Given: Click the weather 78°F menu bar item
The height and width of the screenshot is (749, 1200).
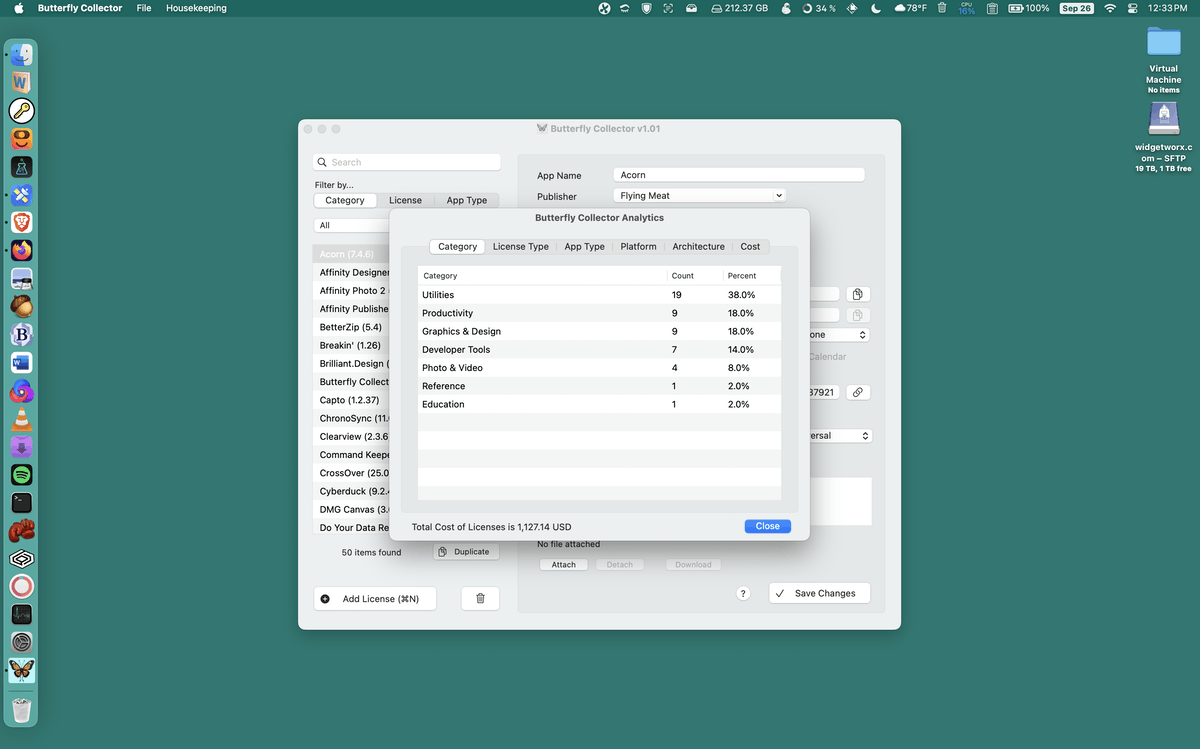Looking at the screenshot, I should [911, 8].
